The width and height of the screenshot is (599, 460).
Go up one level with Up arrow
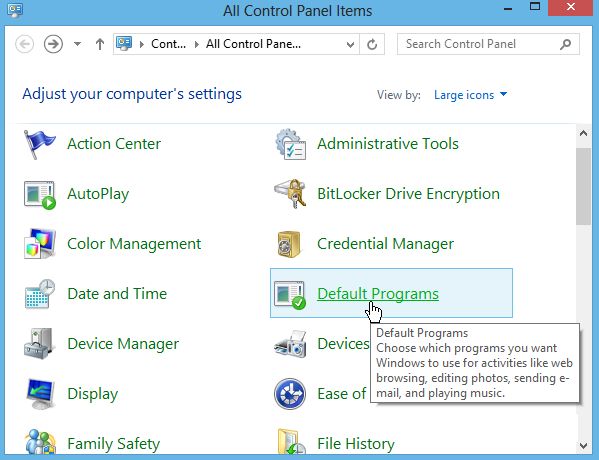100,44
